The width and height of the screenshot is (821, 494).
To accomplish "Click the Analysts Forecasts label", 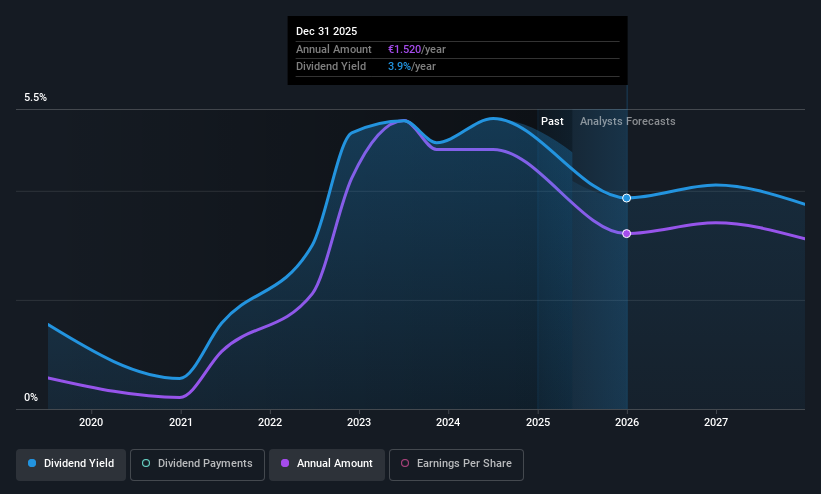I will click(628, 122).
